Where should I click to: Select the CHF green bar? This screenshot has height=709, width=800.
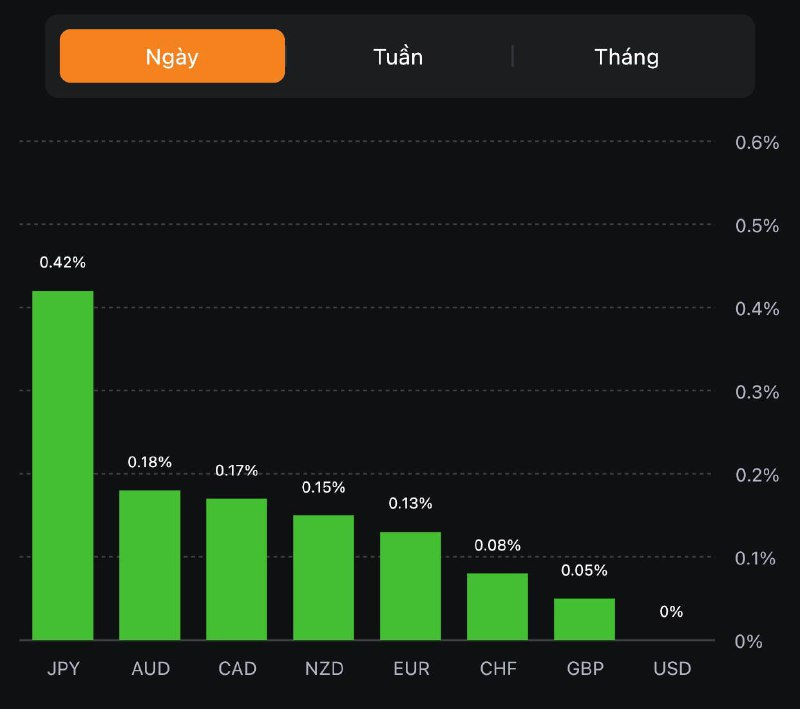coord(497,606)
